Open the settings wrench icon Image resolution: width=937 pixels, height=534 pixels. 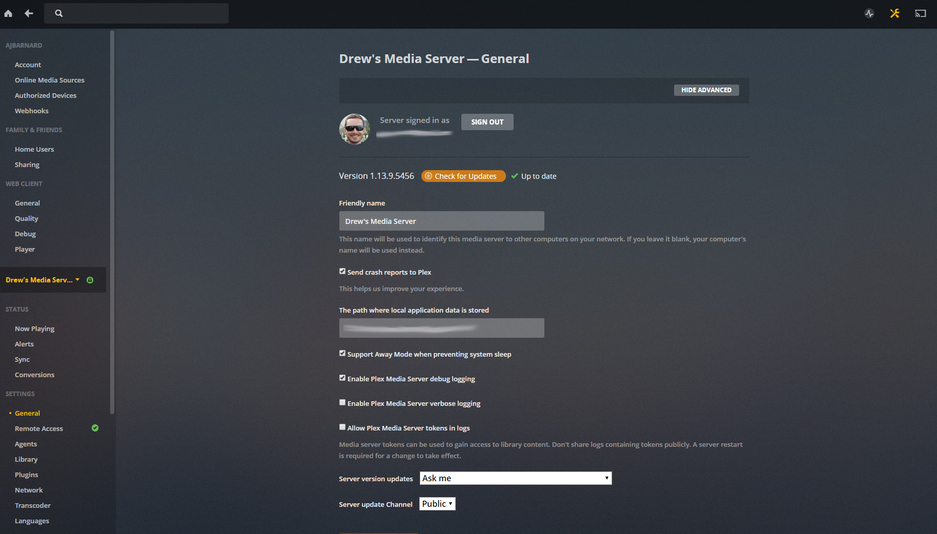895,13
